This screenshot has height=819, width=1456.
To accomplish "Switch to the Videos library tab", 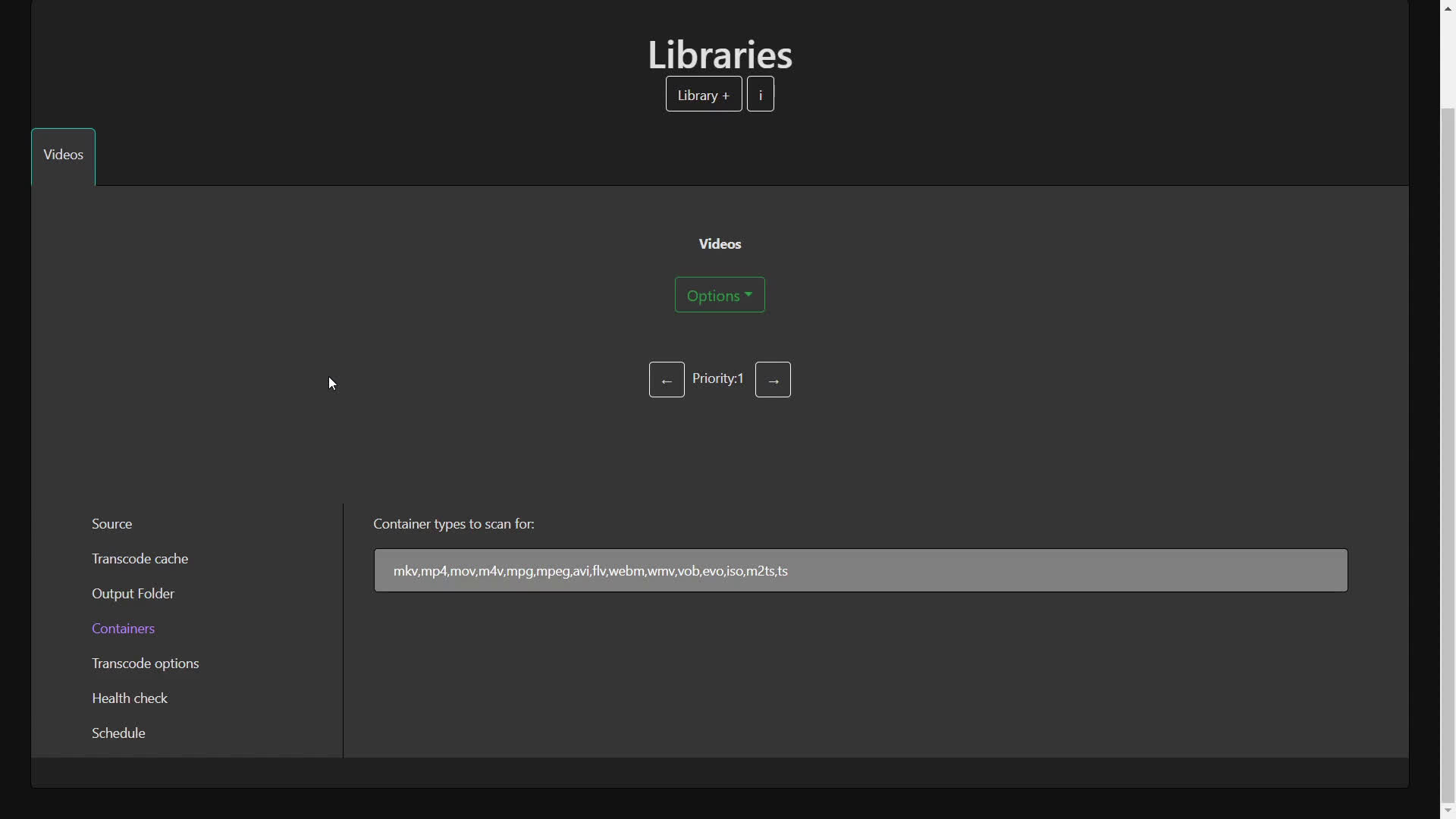I will (63, 155).
